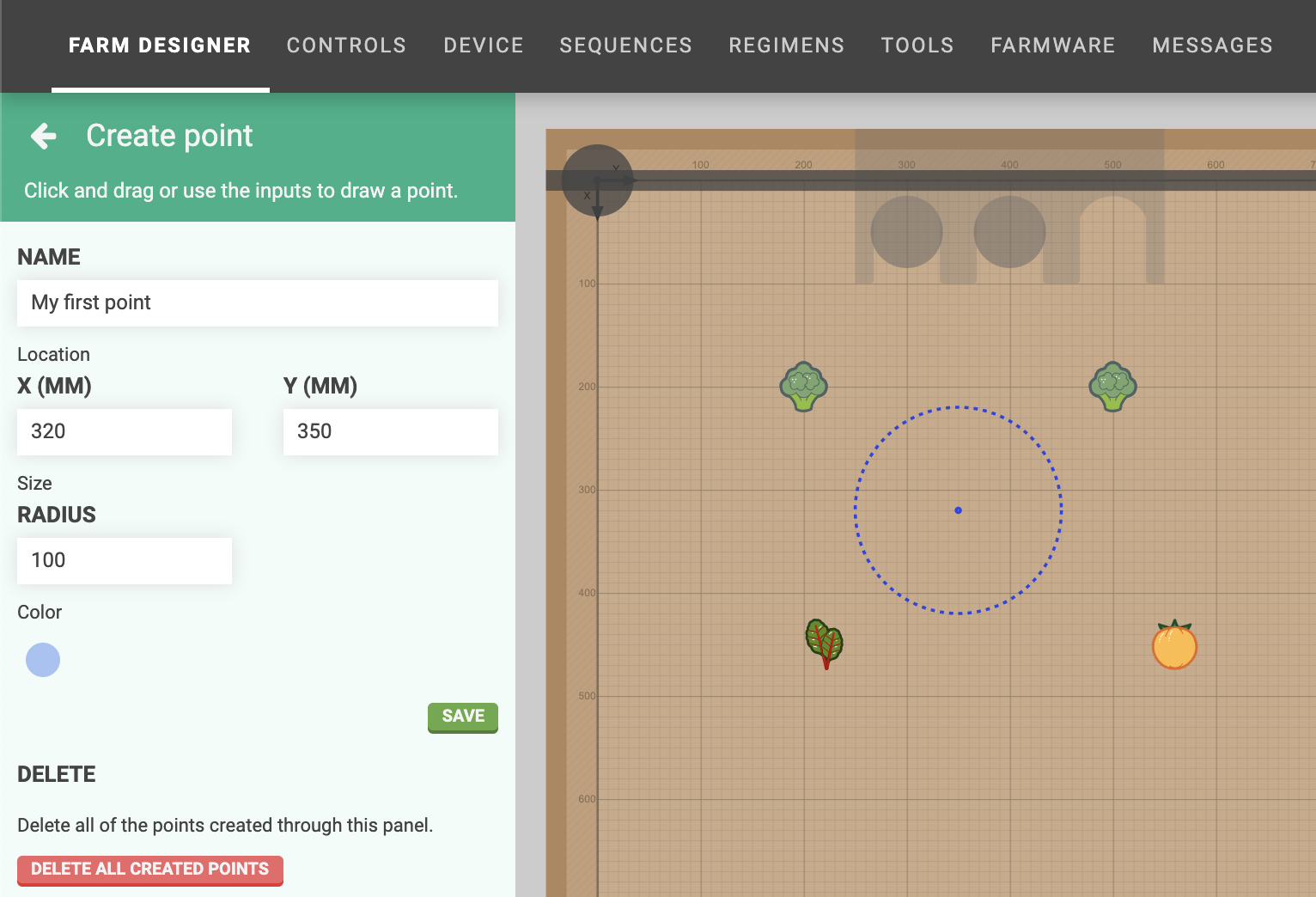Focus the Name field "My first point"
1316x897 pixels.
click(258, 302)
